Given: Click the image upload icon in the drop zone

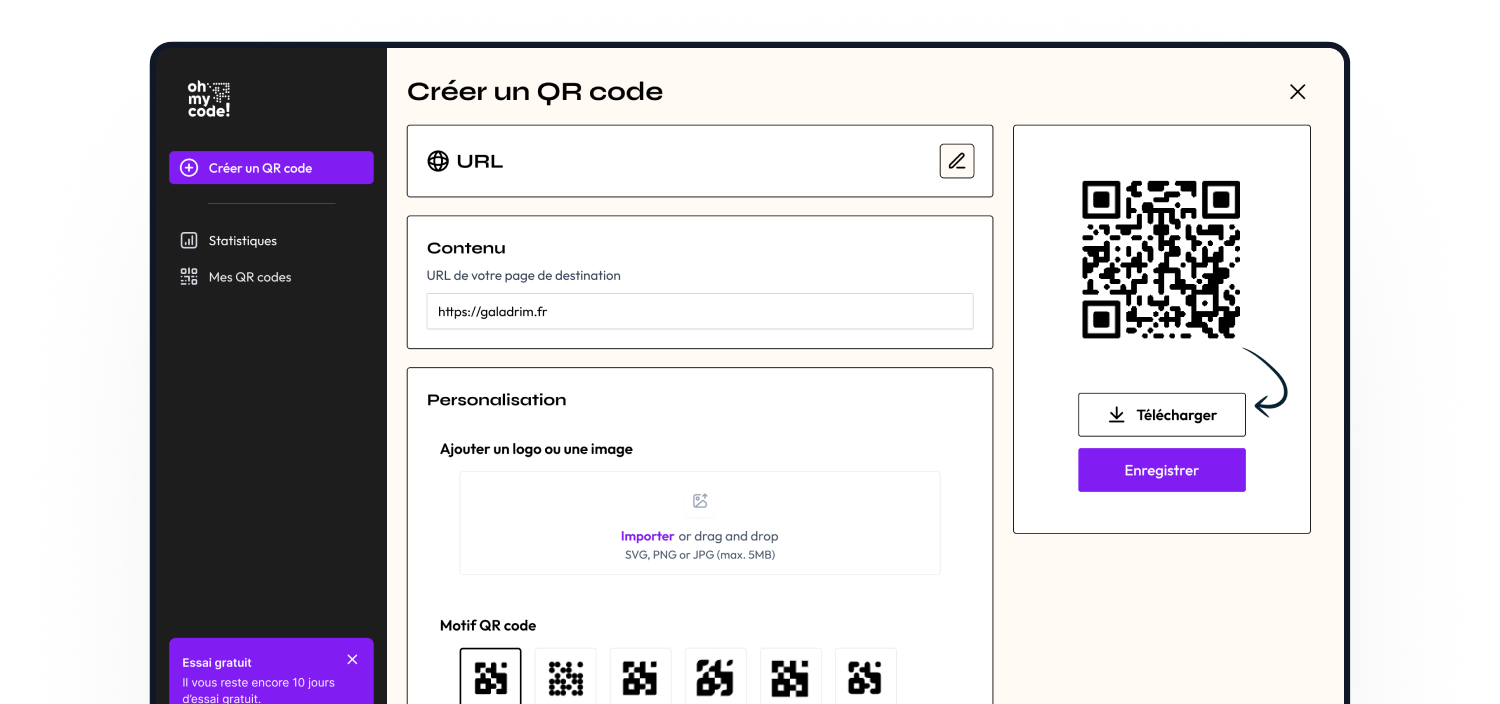Looking at the screenshot, I should pyautogui.click(x=700, y=501).
